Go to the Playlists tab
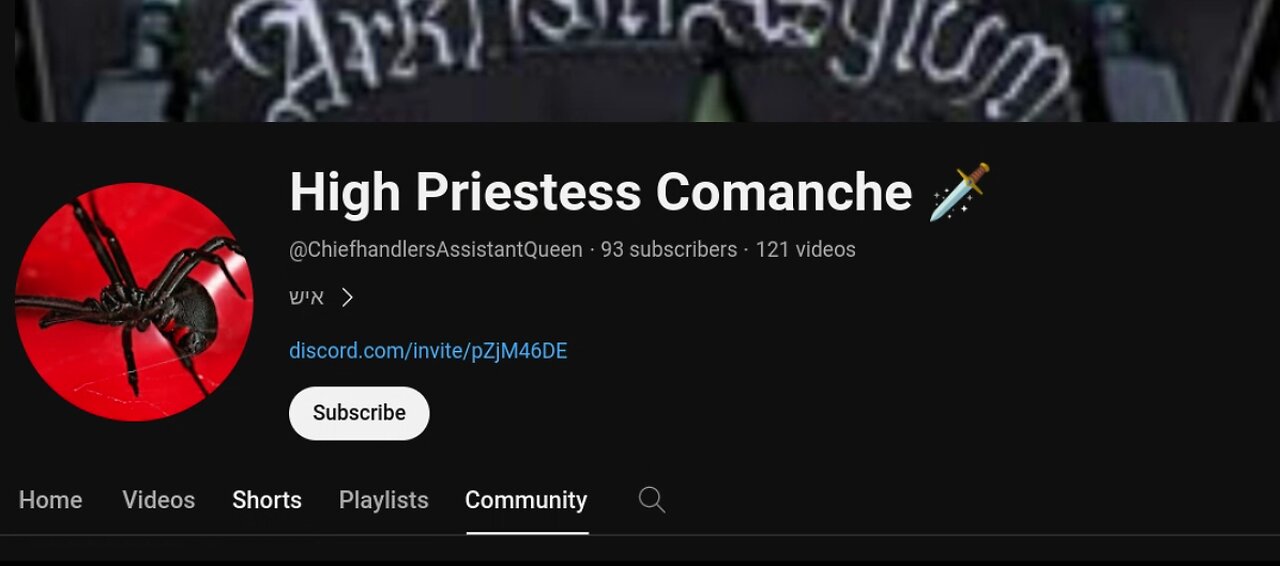This screenshot has height=566, width=1280. (x=384, y=500)
